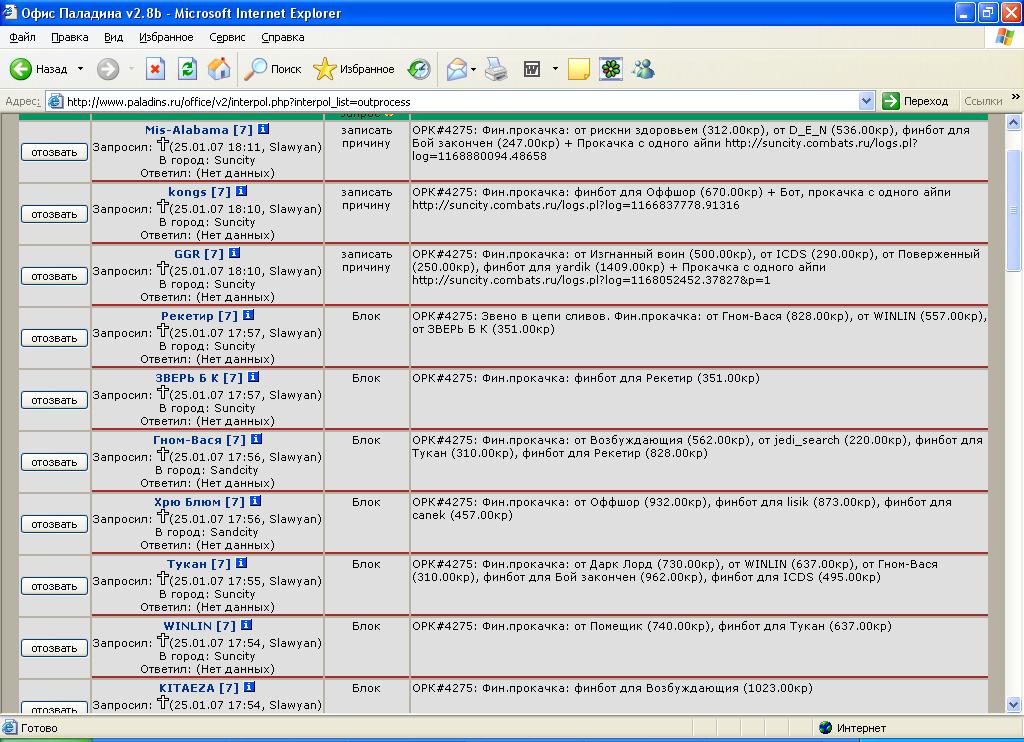Open the yellow note toolbar icon
1024x742 pixels.
pyautogui.click(x=579, y=69)
